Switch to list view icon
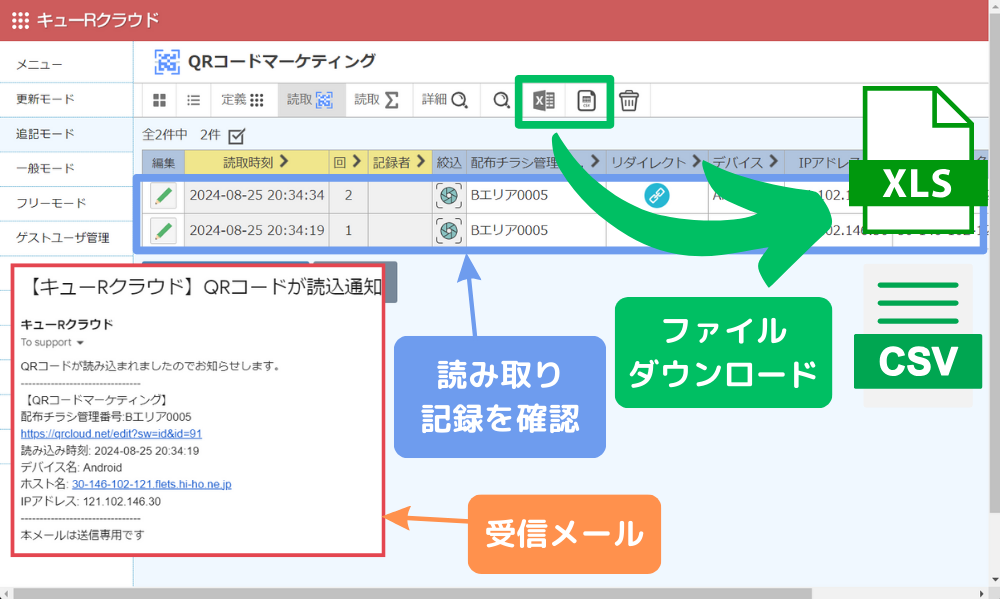1000x600 pixels. pyautogui.click(x=193, y=100)
